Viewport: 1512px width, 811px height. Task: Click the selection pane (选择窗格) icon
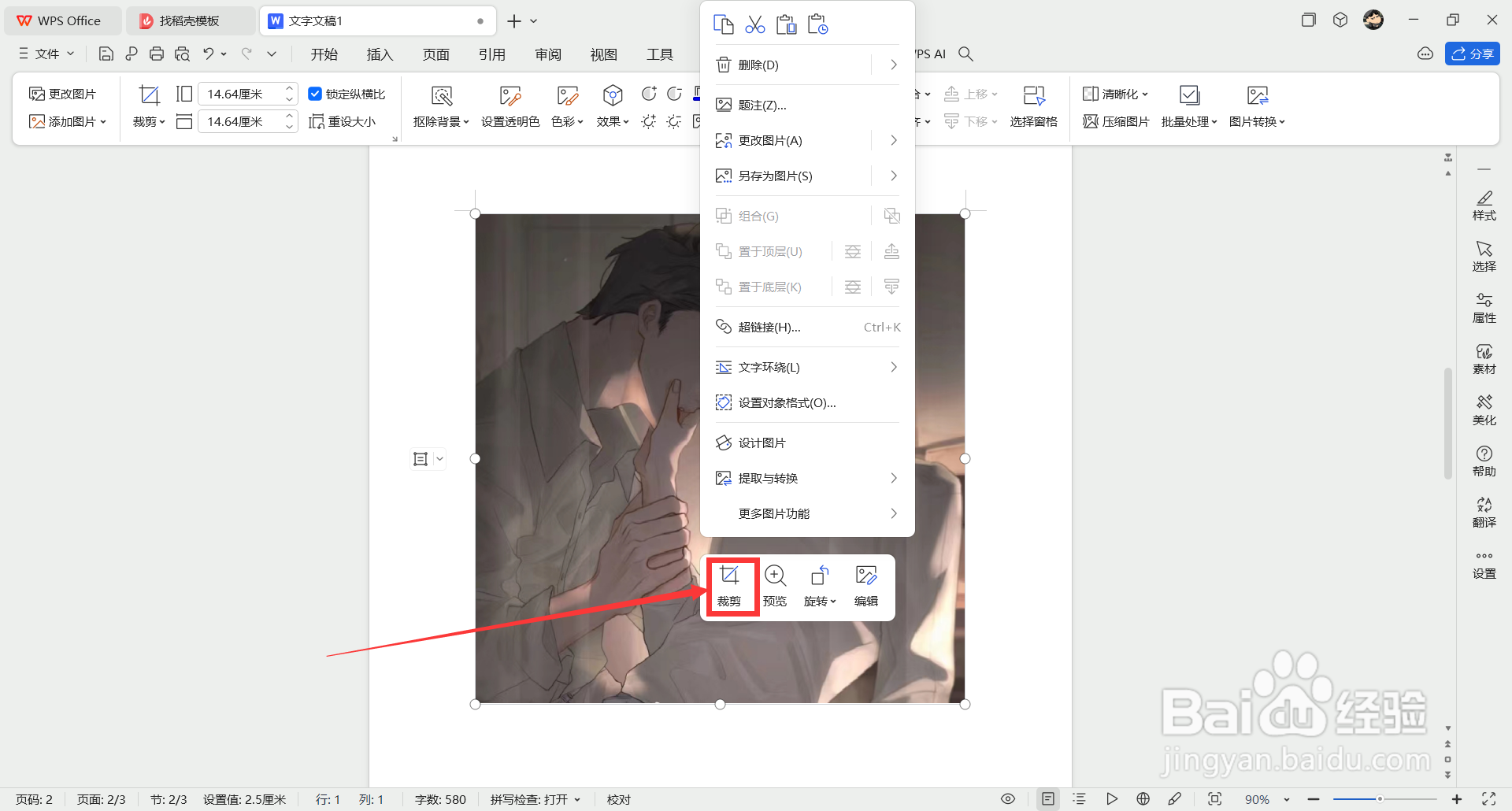point(1033,96)
